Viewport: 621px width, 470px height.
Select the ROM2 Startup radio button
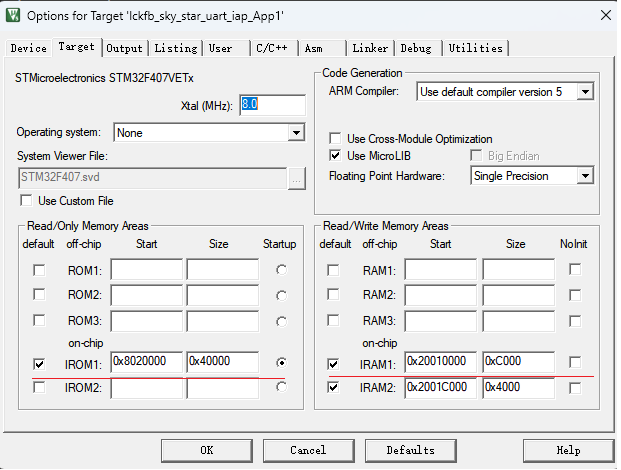click(281, 295)
